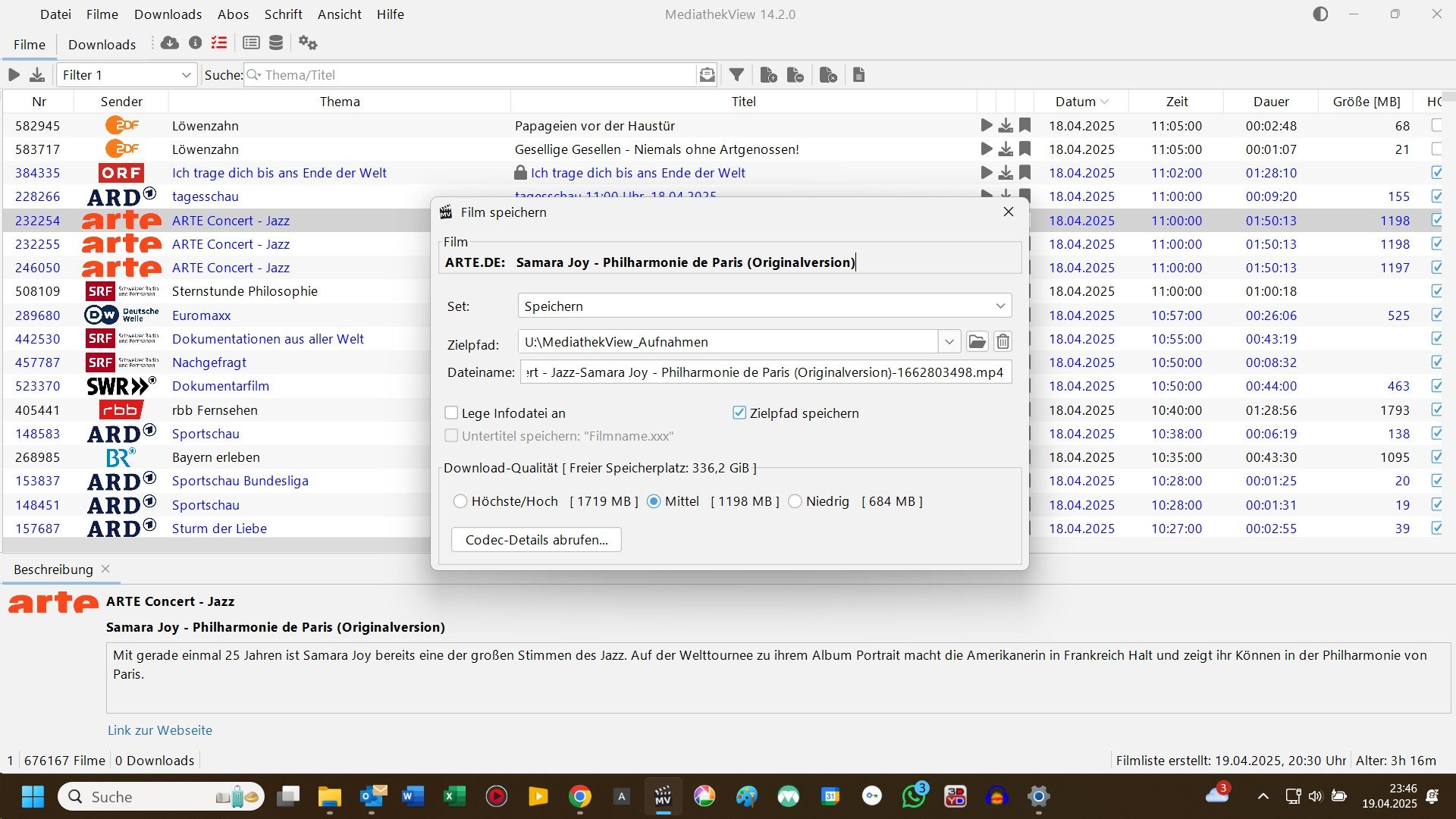This screenshot has height=819, width=1456.
Task: Open the Link zur Webseite hyperlink
Action: (x=159, y=730)
